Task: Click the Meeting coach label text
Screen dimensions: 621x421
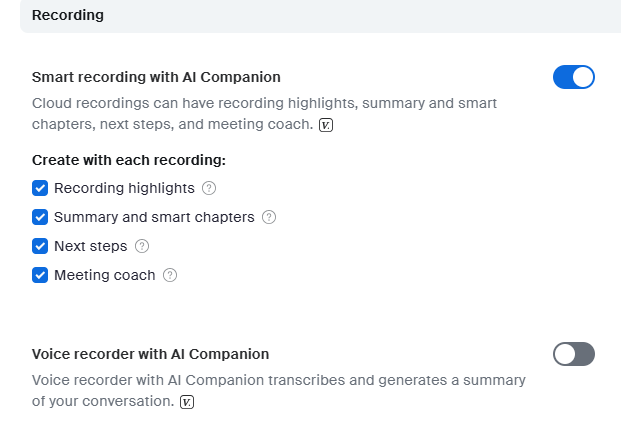Action: pyautogui.click(x=105, y=275)
